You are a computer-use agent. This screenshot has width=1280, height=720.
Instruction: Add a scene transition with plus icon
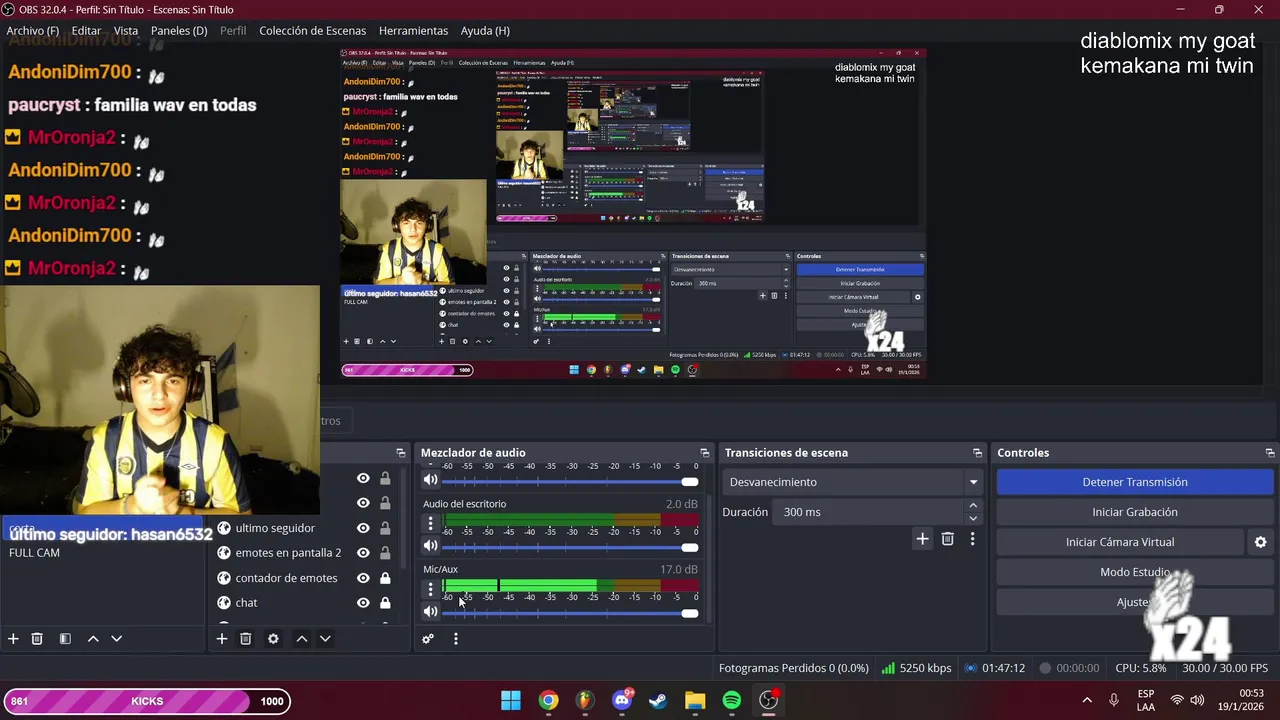922,539
